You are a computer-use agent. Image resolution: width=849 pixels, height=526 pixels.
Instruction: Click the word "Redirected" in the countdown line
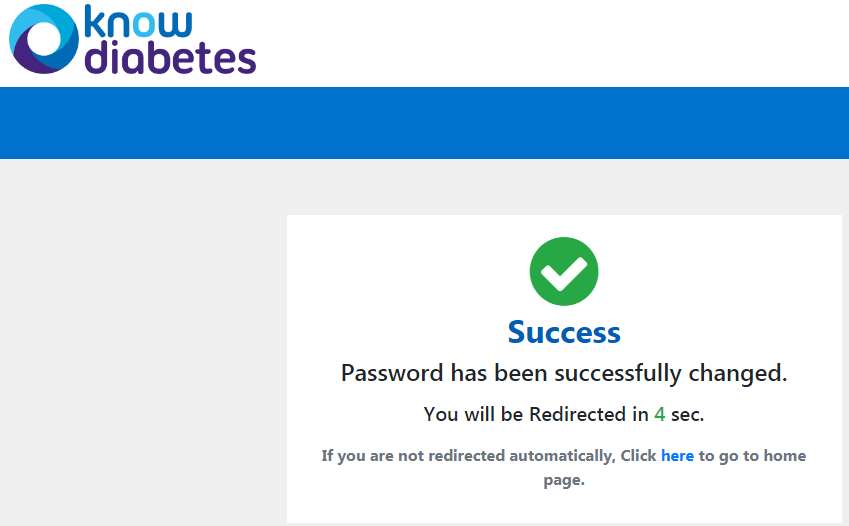(x=577, y=414)
